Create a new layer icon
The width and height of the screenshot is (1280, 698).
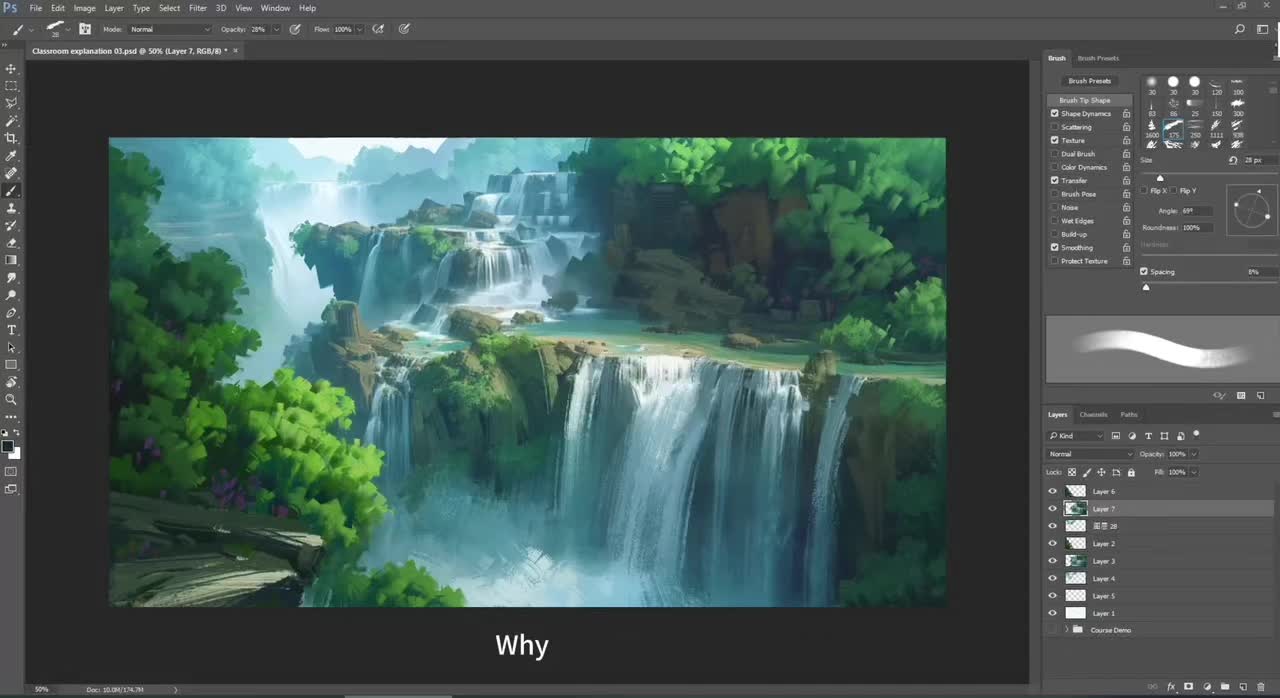coord(1243,687)
